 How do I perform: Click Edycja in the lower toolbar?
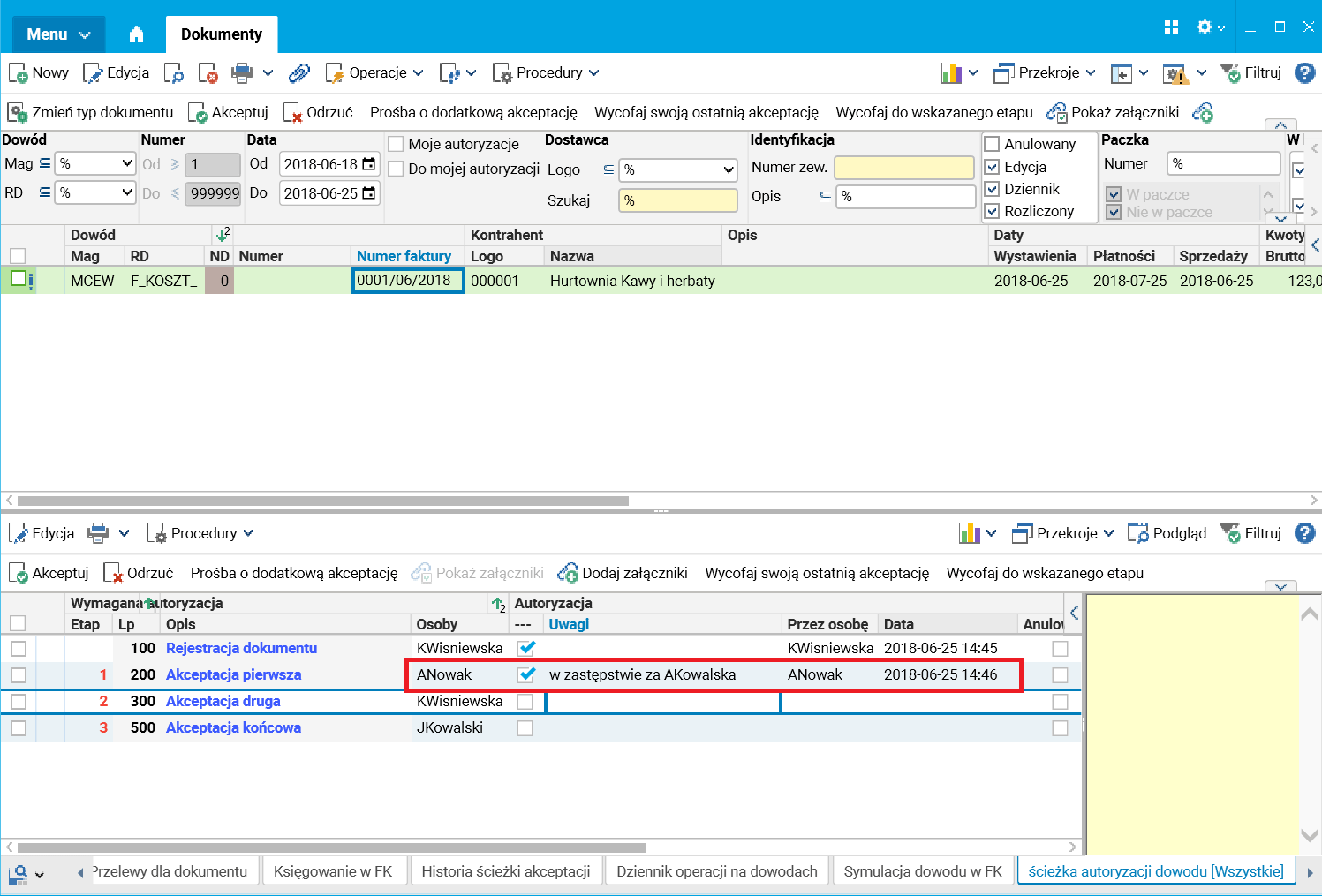click(42, 534)
